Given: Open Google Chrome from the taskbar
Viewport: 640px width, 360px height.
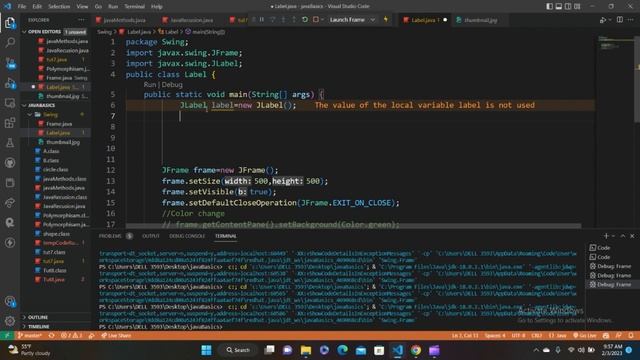Looking at the screenshot, I should [x=416, y=350].
